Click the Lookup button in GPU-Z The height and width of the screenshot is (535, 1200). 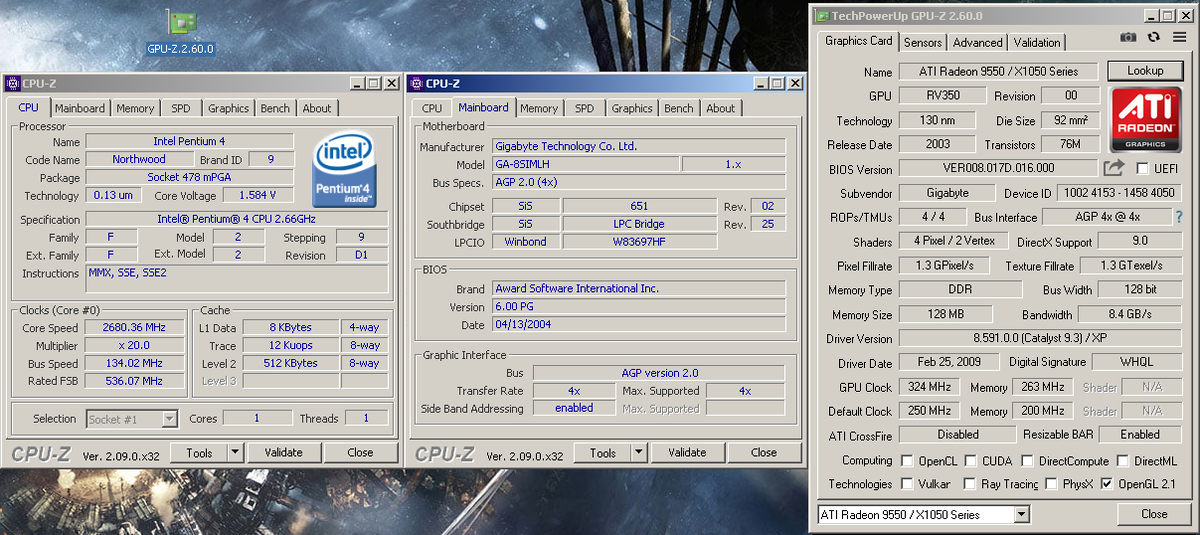[x=1145, y=71]
